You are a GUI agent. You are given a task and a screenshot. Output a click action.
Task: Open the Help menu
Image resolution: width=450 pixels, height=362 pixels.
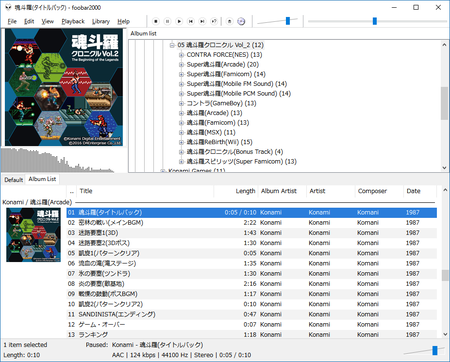tap(123, 21)
